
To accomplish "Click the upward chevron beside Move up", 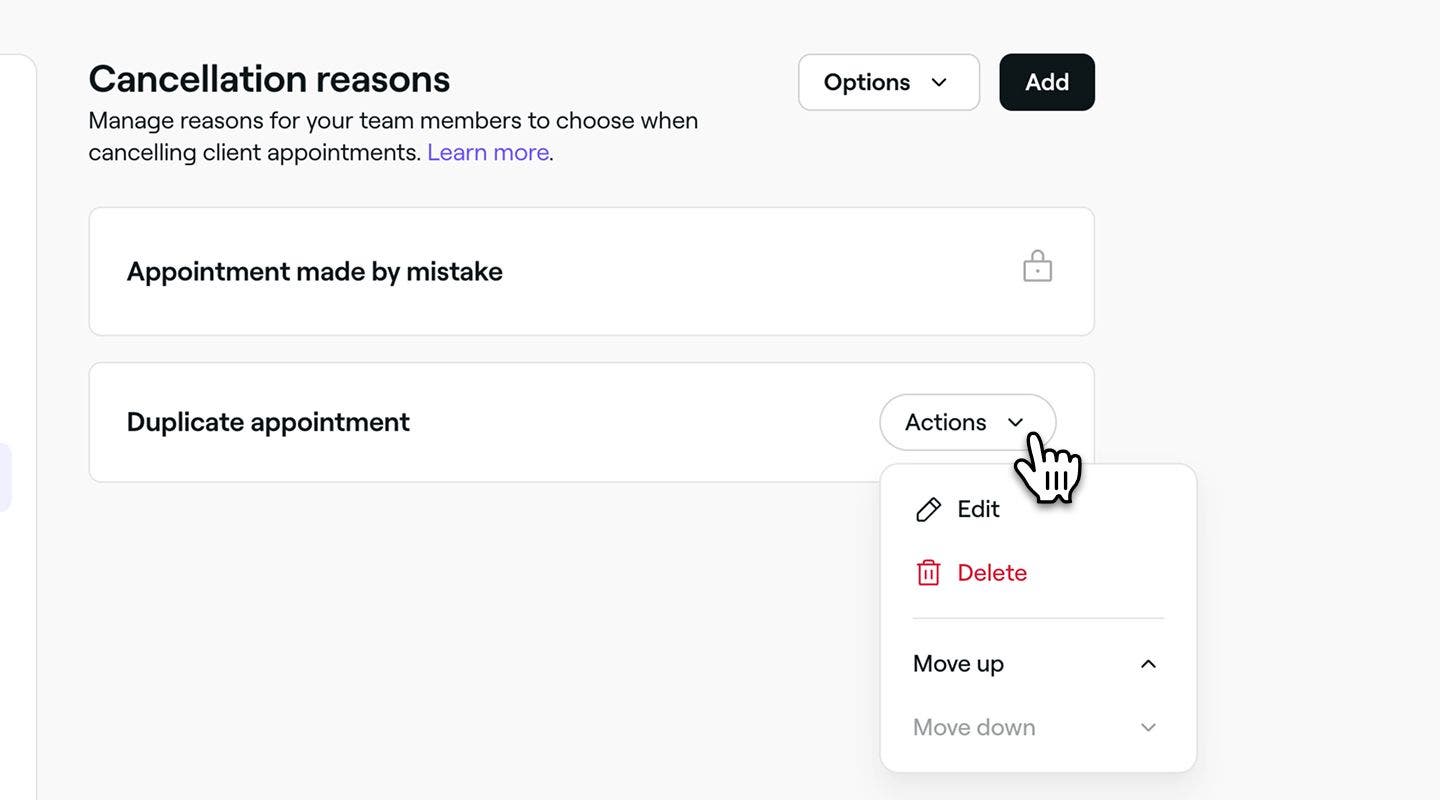I will point(1148,664).
